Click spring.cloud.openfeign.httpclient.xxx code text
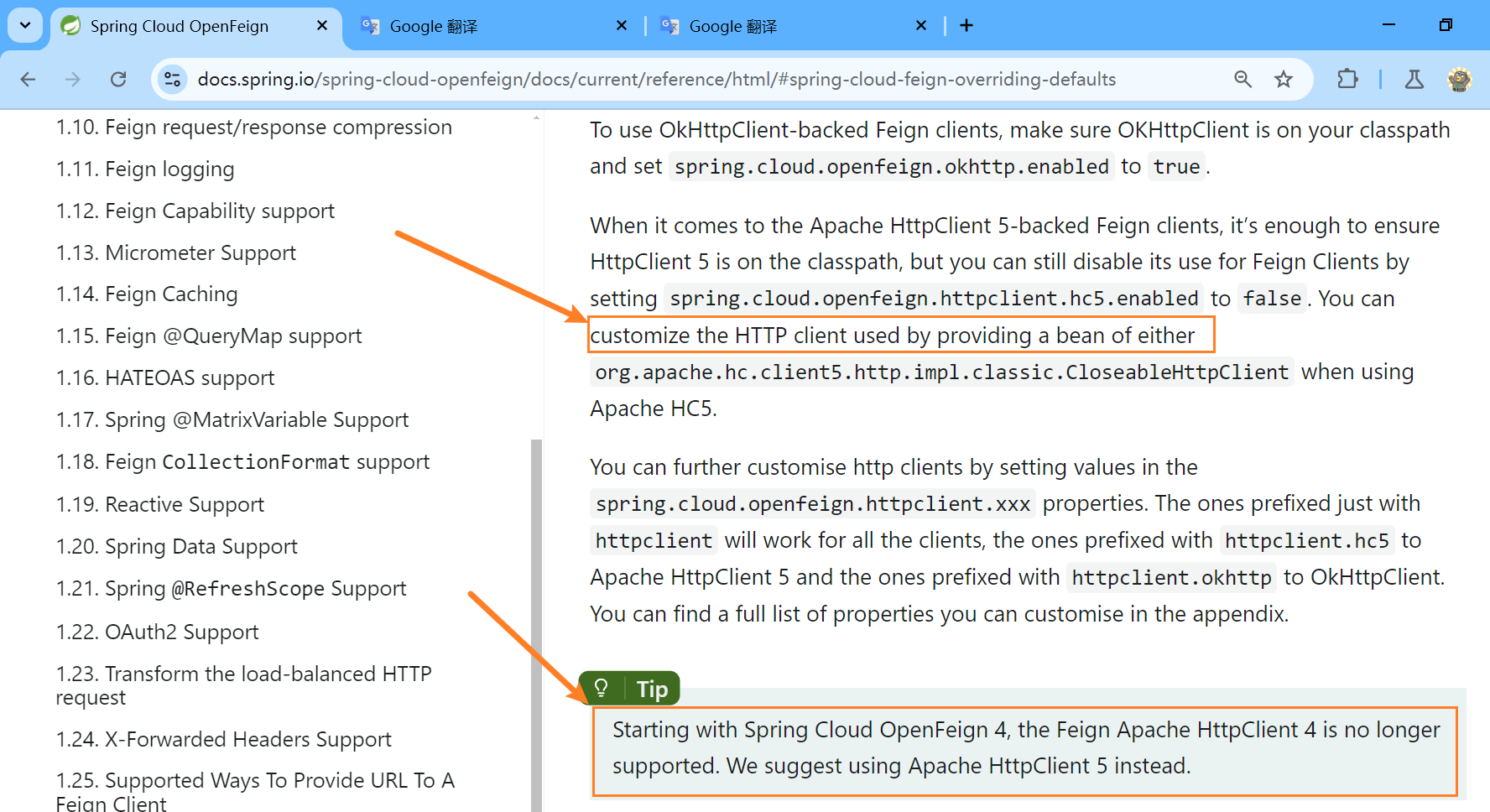The height and width of the screenshot is (812, 1490). point(813,504)
